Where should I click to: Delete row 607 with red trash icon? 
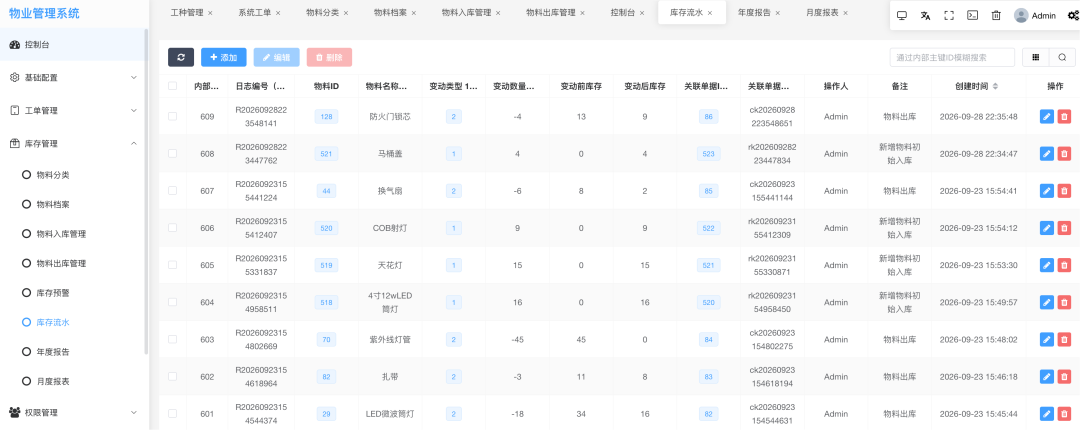point(1064,191)
